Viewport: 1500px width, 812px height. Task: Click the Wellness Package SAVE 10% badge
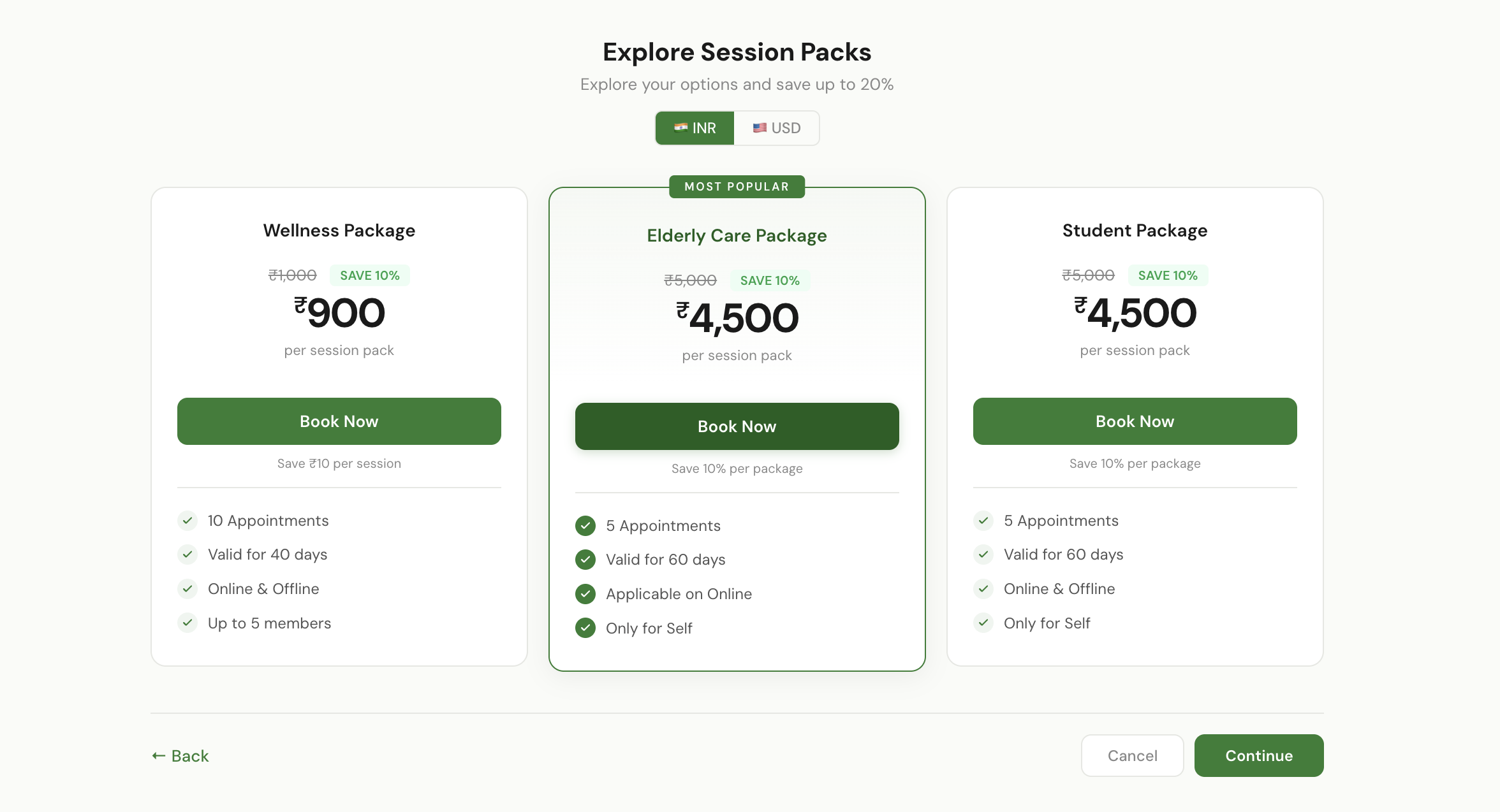click(x=369, y=275)
